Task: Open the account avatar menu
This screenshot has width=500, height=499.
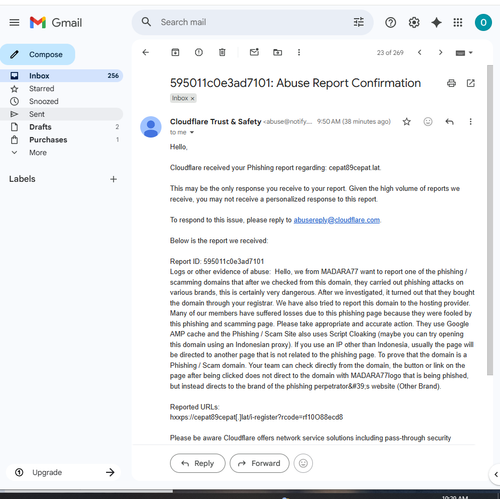Action: click(x=483, y=23)
